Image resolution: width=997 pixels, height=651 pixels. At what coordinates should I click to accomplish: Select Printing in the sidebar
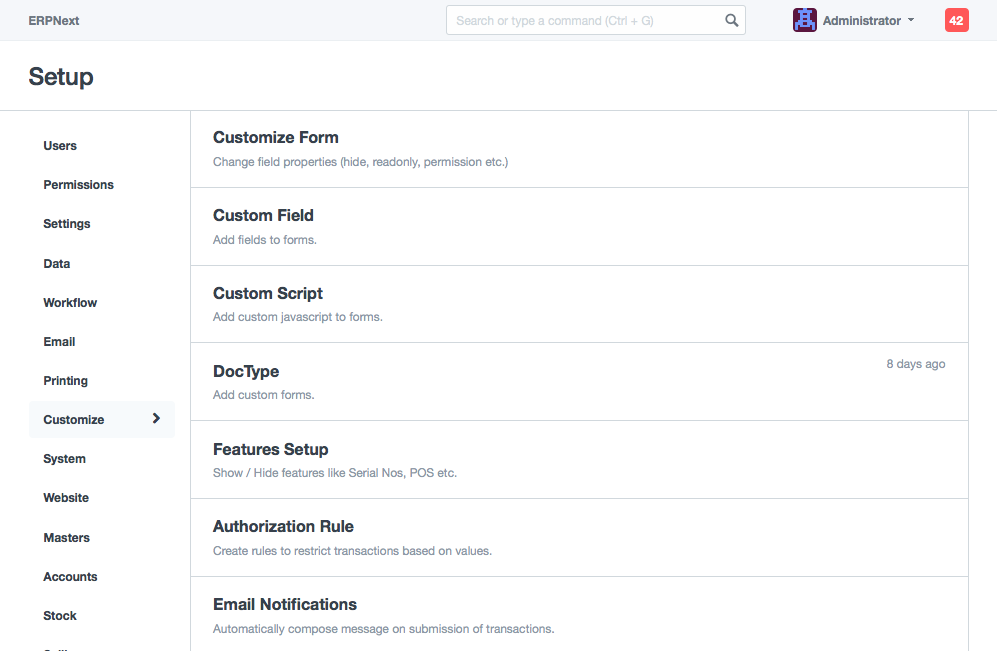pos(65,381)
